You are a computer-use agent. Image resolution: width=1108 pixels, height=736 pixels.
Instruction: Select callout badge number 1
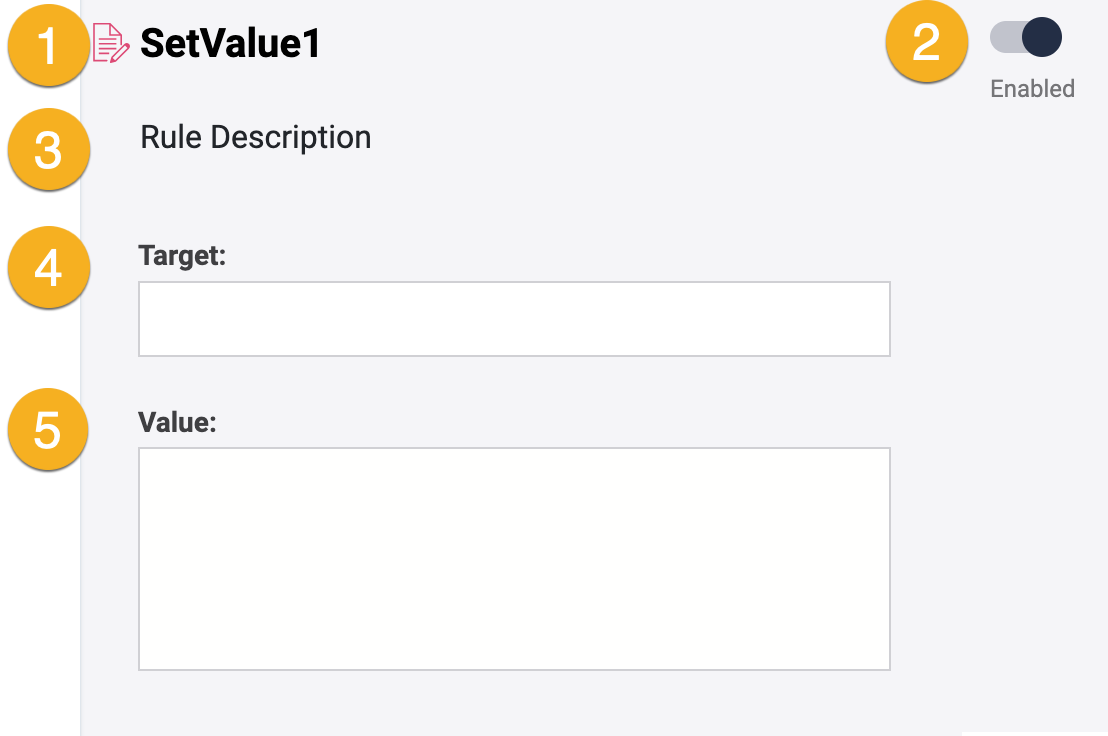(x=47, y=44)
